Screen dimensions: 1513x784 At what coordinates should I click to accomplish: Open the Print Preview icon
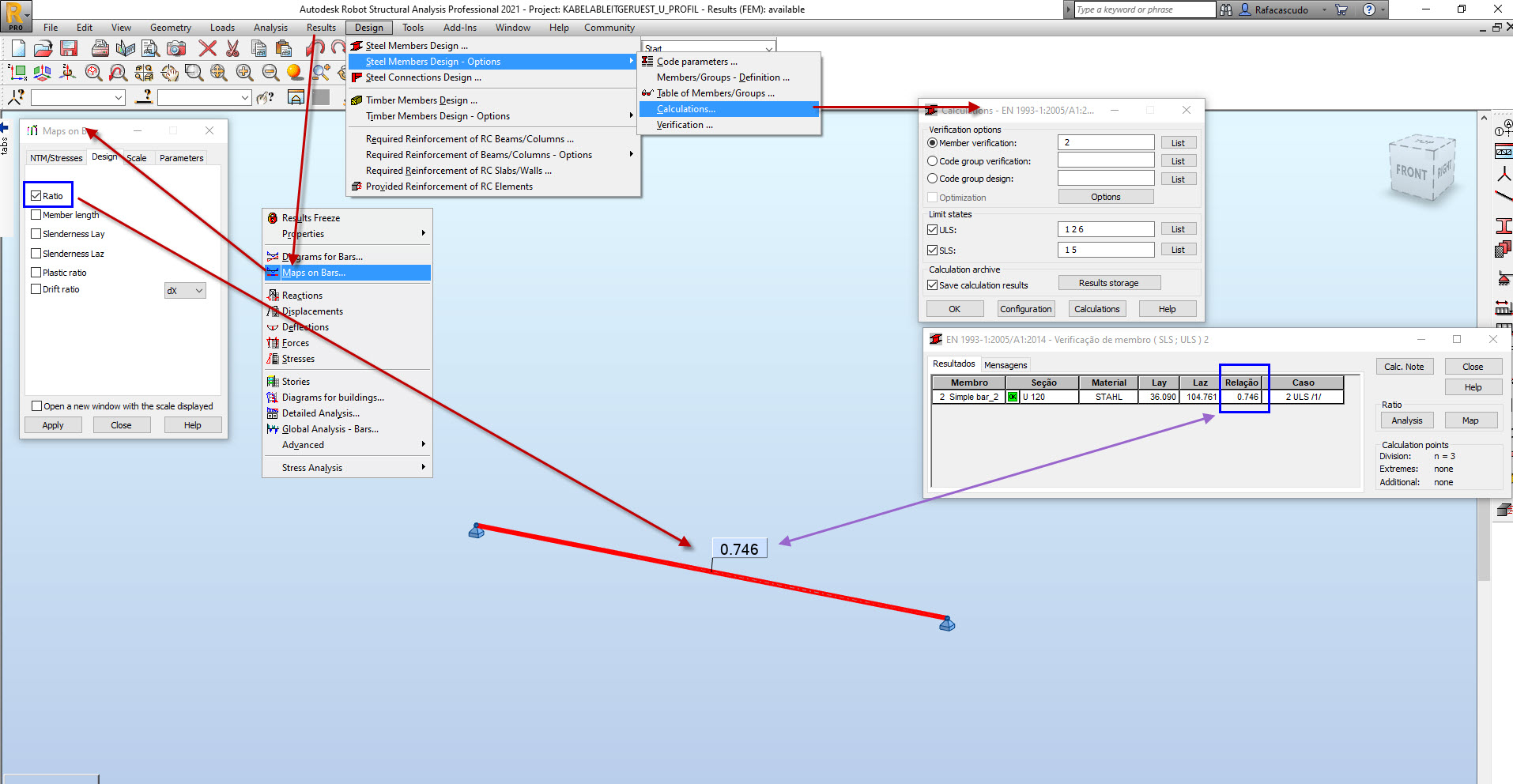[x=150, y=48]
